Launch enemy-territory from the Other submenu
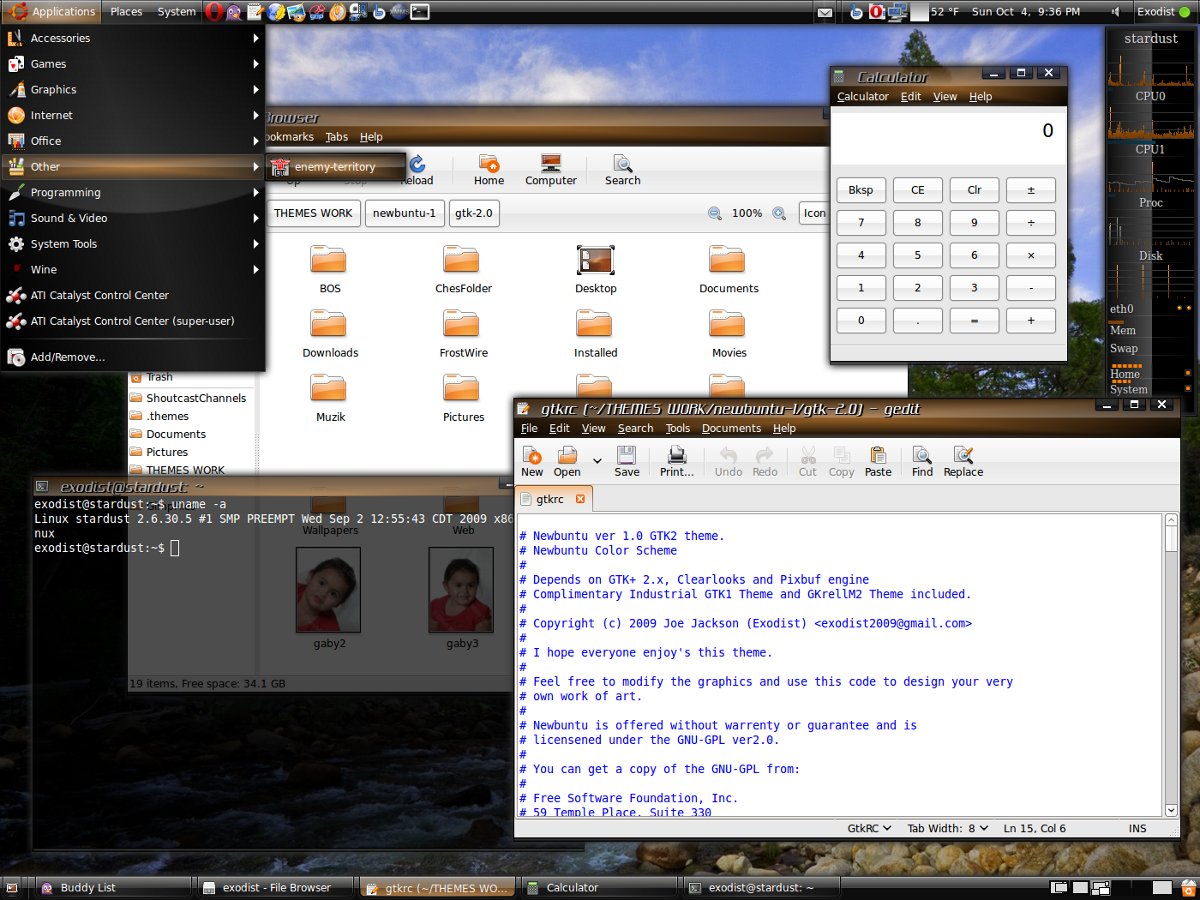 pos(336,167)
